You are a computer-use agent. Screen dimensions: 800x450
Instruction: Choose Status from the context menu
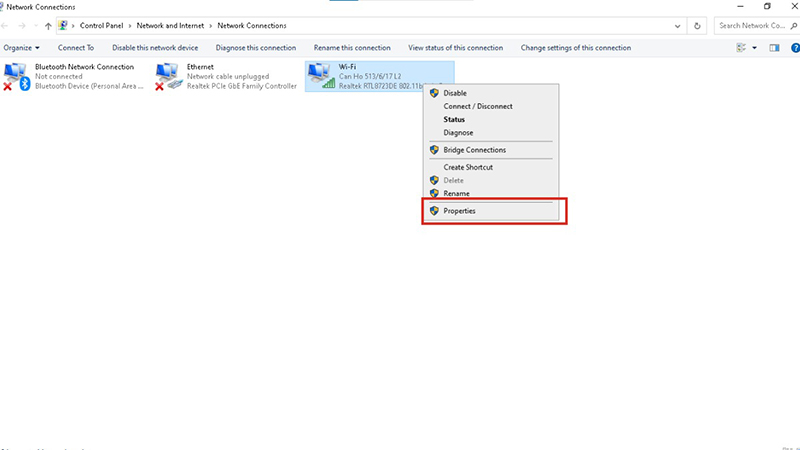[x=454, y=119]
